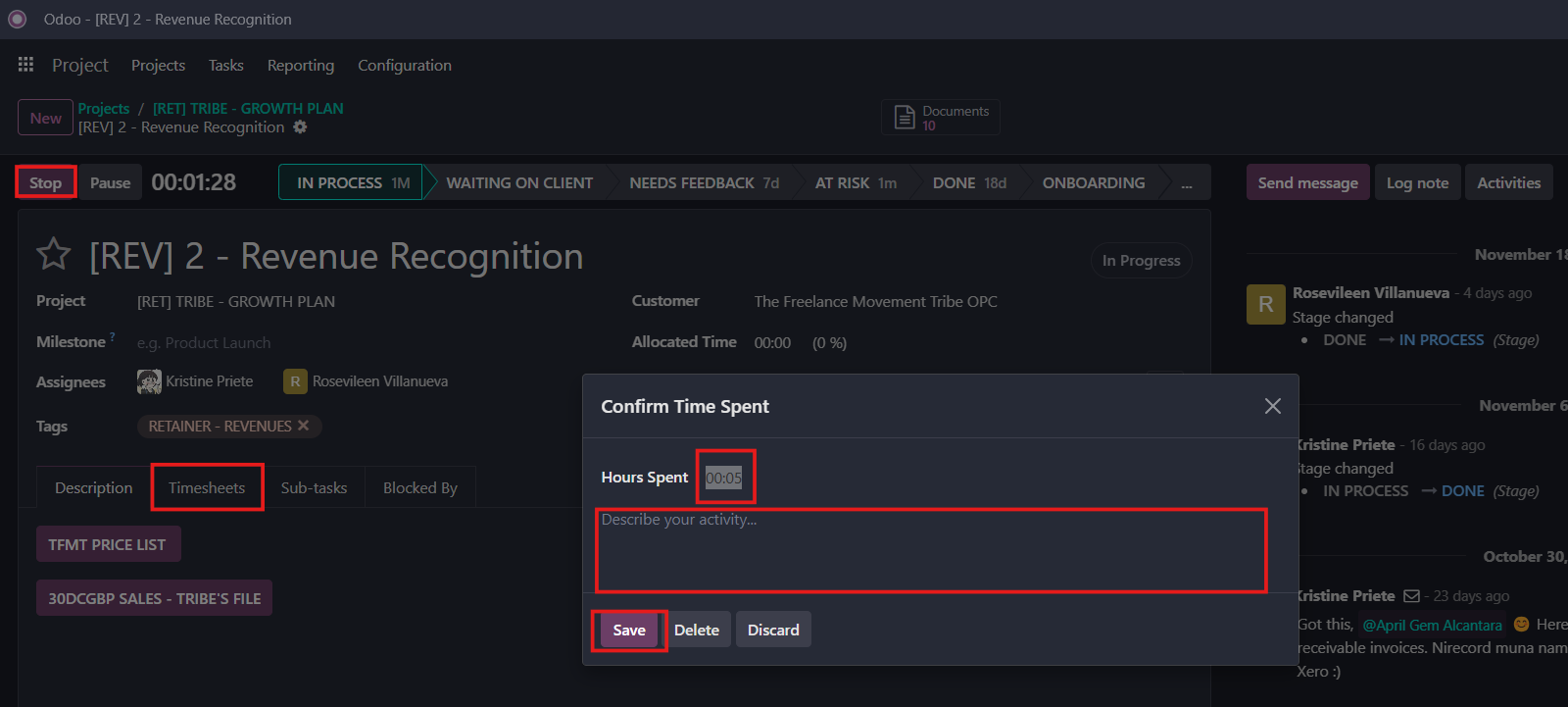Close the Confirm Time Spent dialog
Image resolution: width=1568 pixels, height=707 pixels.
1272,406
